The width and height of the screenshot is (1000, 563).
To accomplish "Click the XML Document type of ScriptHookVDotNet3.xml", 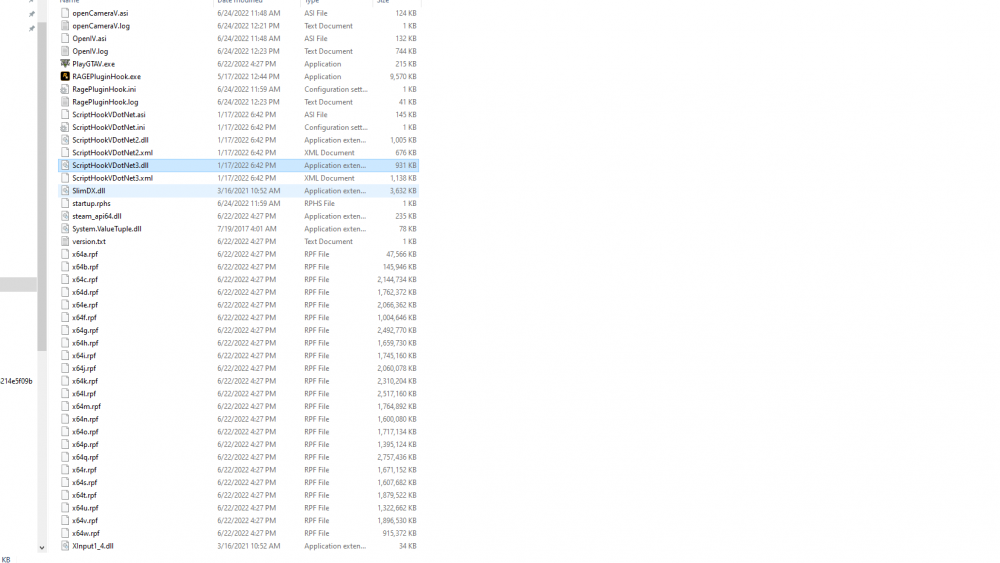I will click(329, 178).
